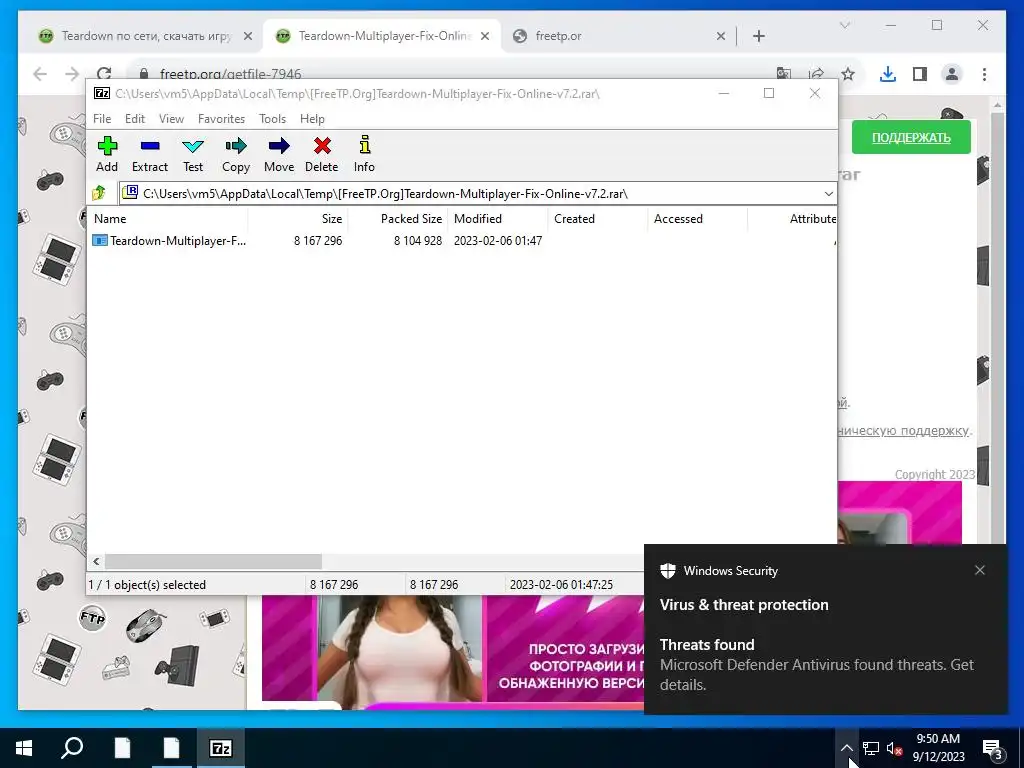Screen dimensions: 1024x768
Task: Click the 8 104 928 packed size cell
Action: (418, 240)
